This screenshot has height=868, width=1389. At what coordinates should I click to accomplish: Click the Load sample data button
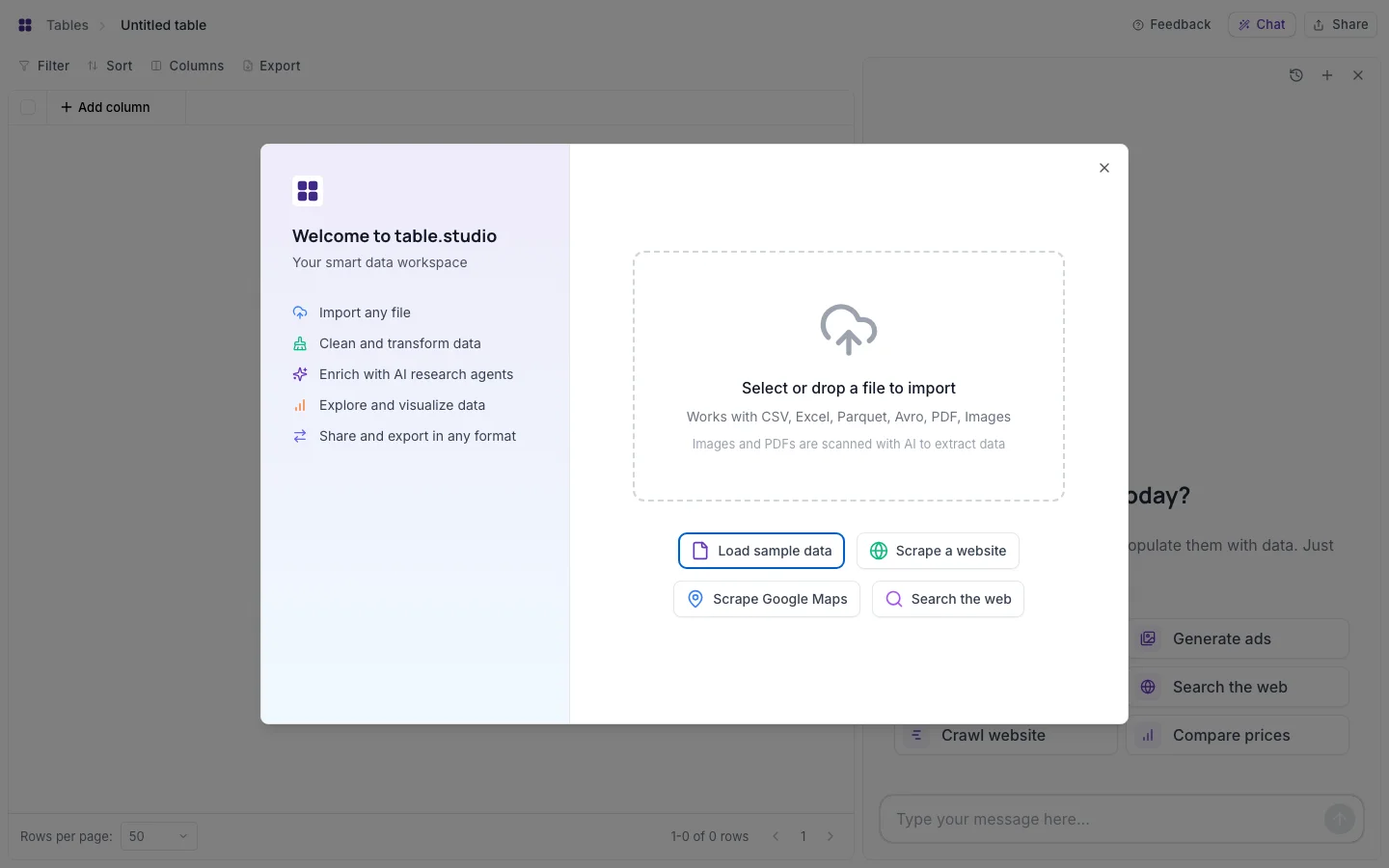(x=762, y=551)
